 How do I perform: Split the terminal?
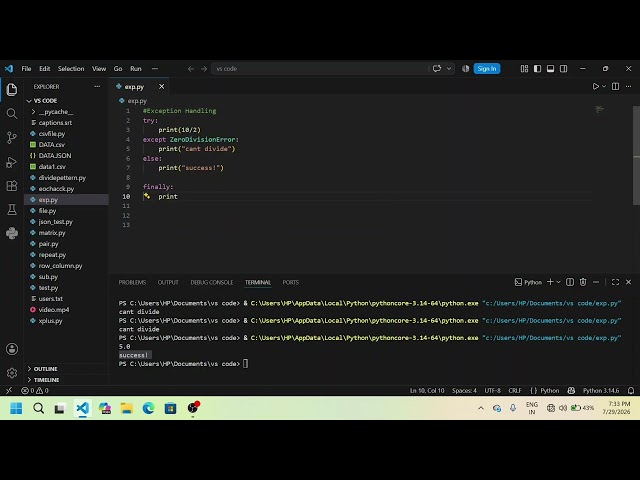(570, 282)
